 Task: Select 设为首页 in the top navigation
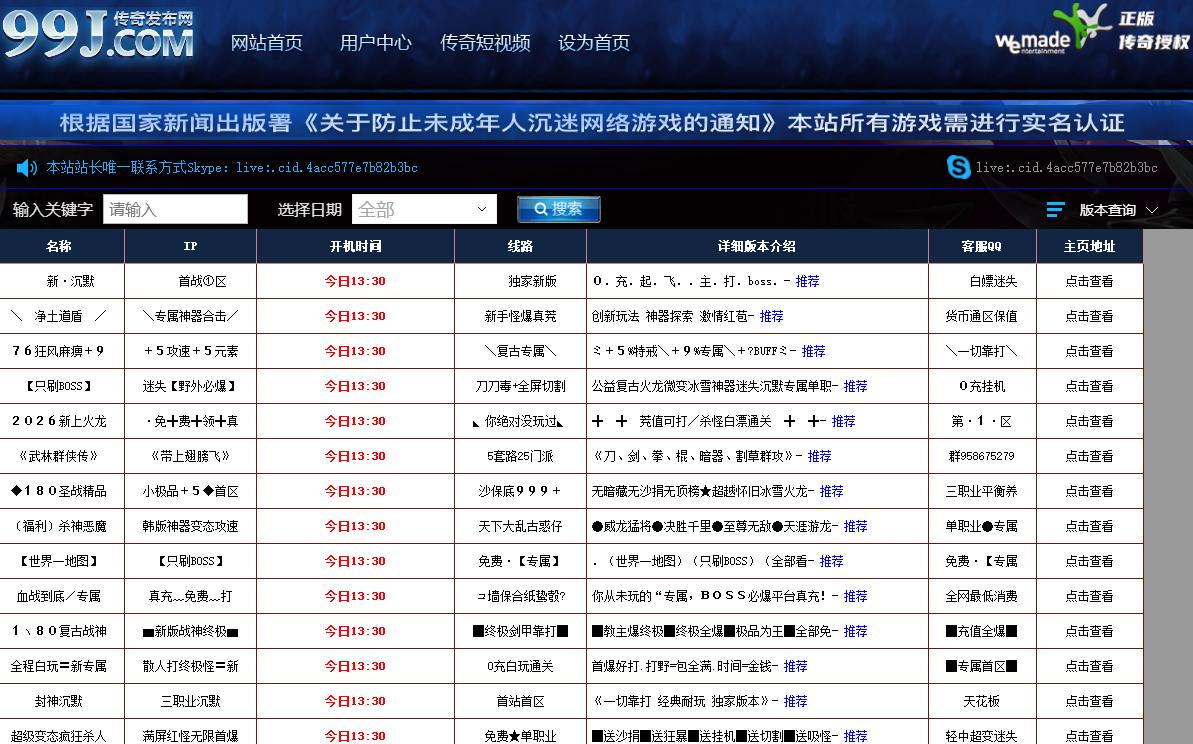click(593, 43)
